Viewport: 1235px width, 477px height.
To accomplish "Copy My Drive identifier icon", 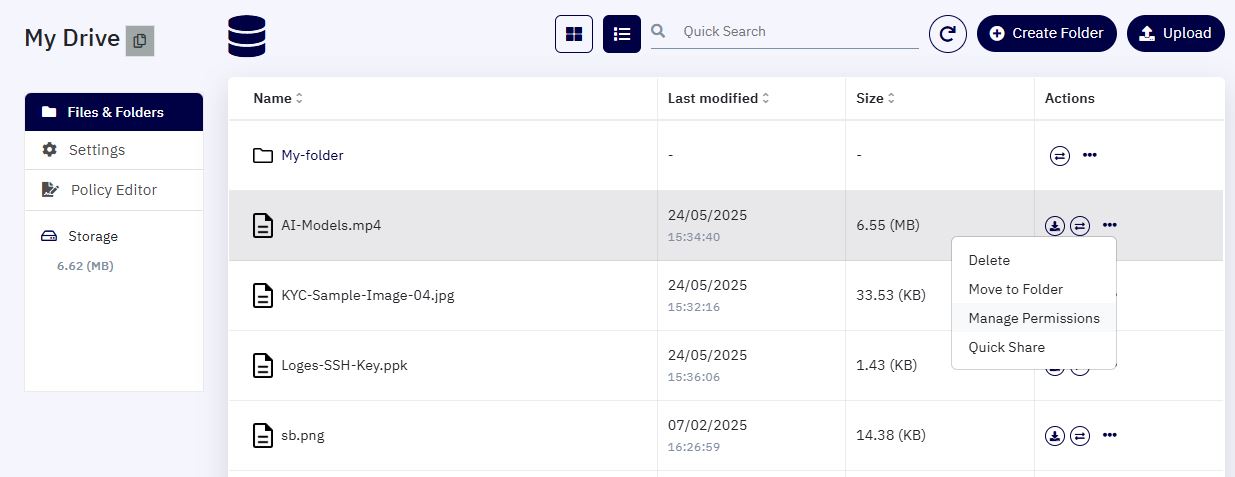I will [x=140, y=41].
